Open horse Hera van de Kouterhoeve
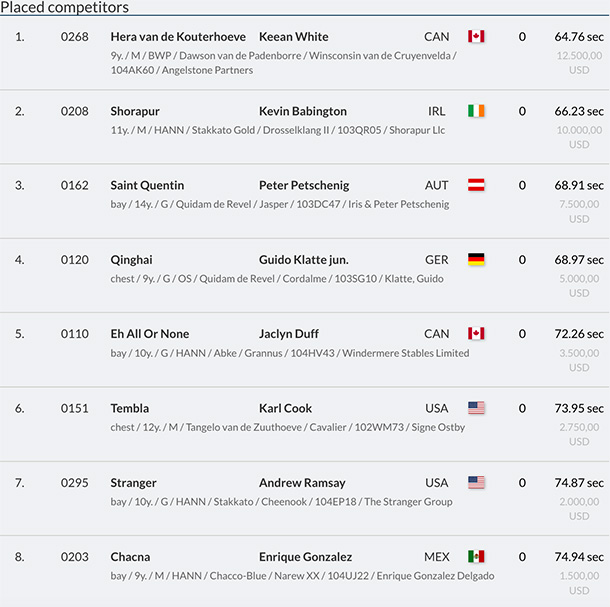610x607 pixels. (178, 37)
